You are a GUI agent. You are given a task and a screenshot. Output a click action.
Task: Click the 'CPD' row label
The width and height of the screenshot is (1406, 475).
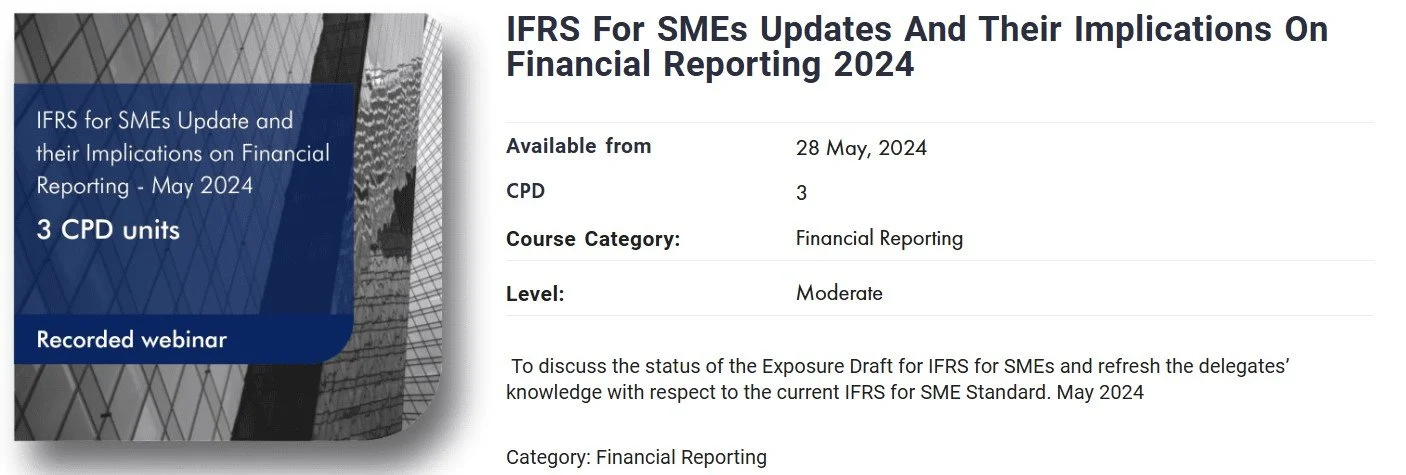[525, 191]
